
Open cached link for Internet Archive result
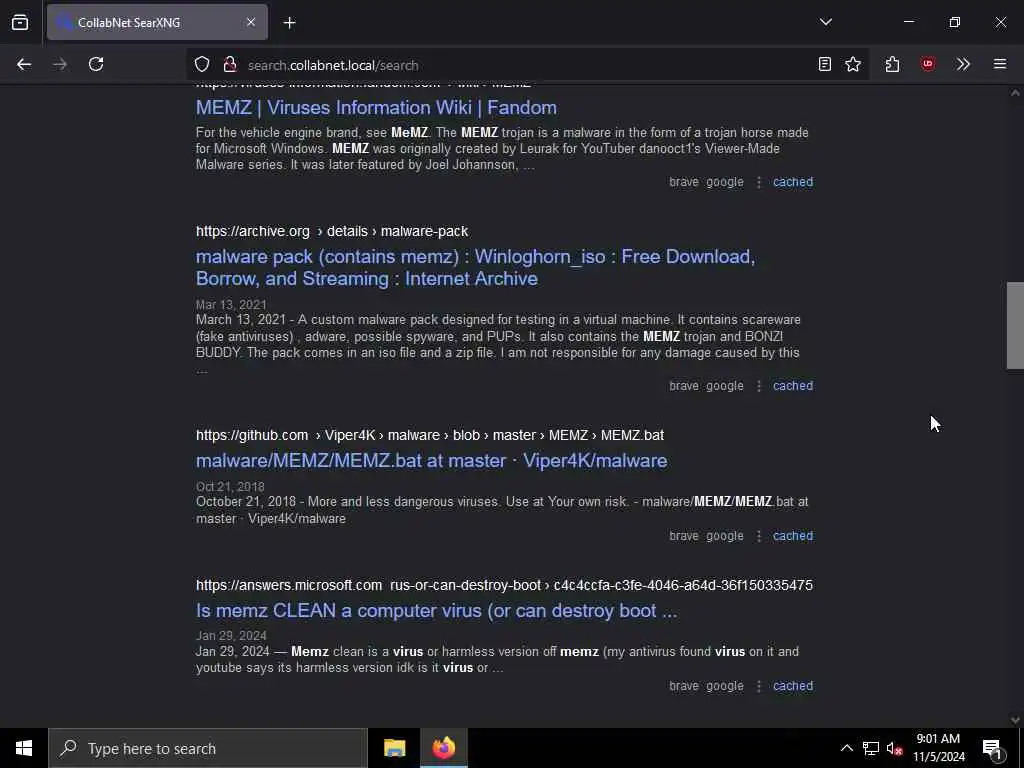click(793, 386)
